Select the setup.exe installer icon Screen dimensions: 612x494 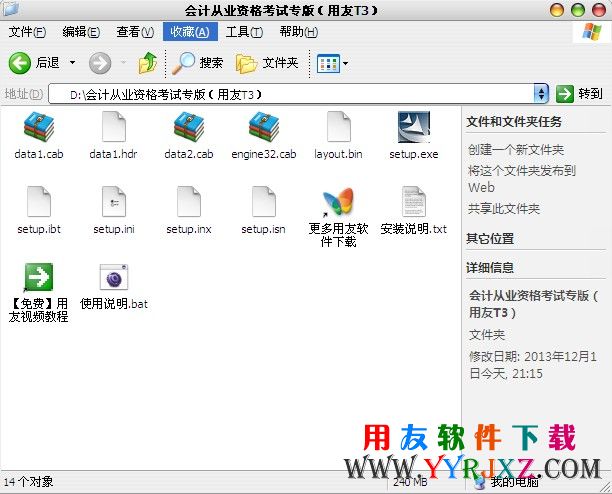pyautogui.click(x=414, y=127)
